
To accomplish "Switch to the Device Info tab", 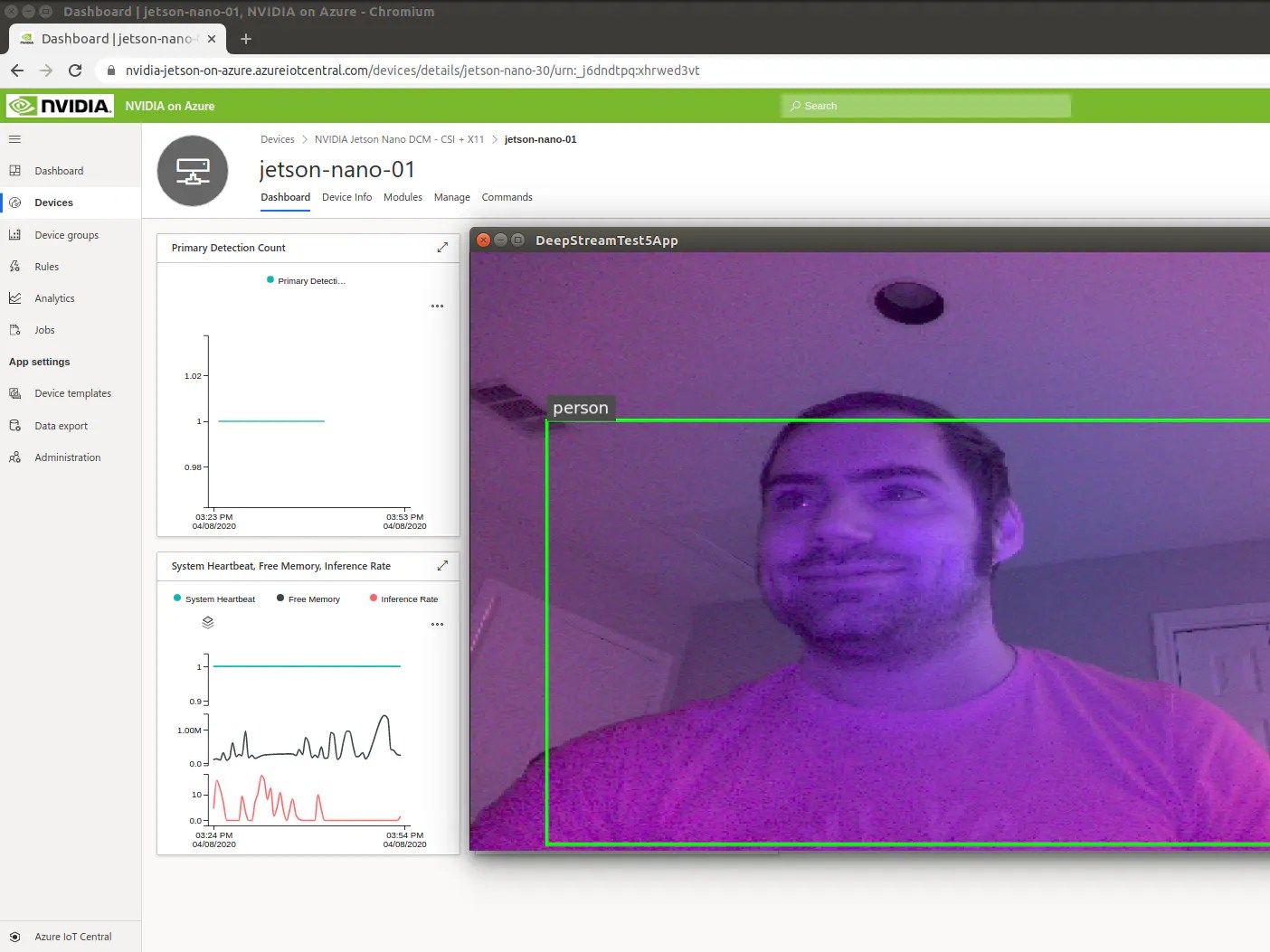I will pyautogui.click(x=346, y=196).
